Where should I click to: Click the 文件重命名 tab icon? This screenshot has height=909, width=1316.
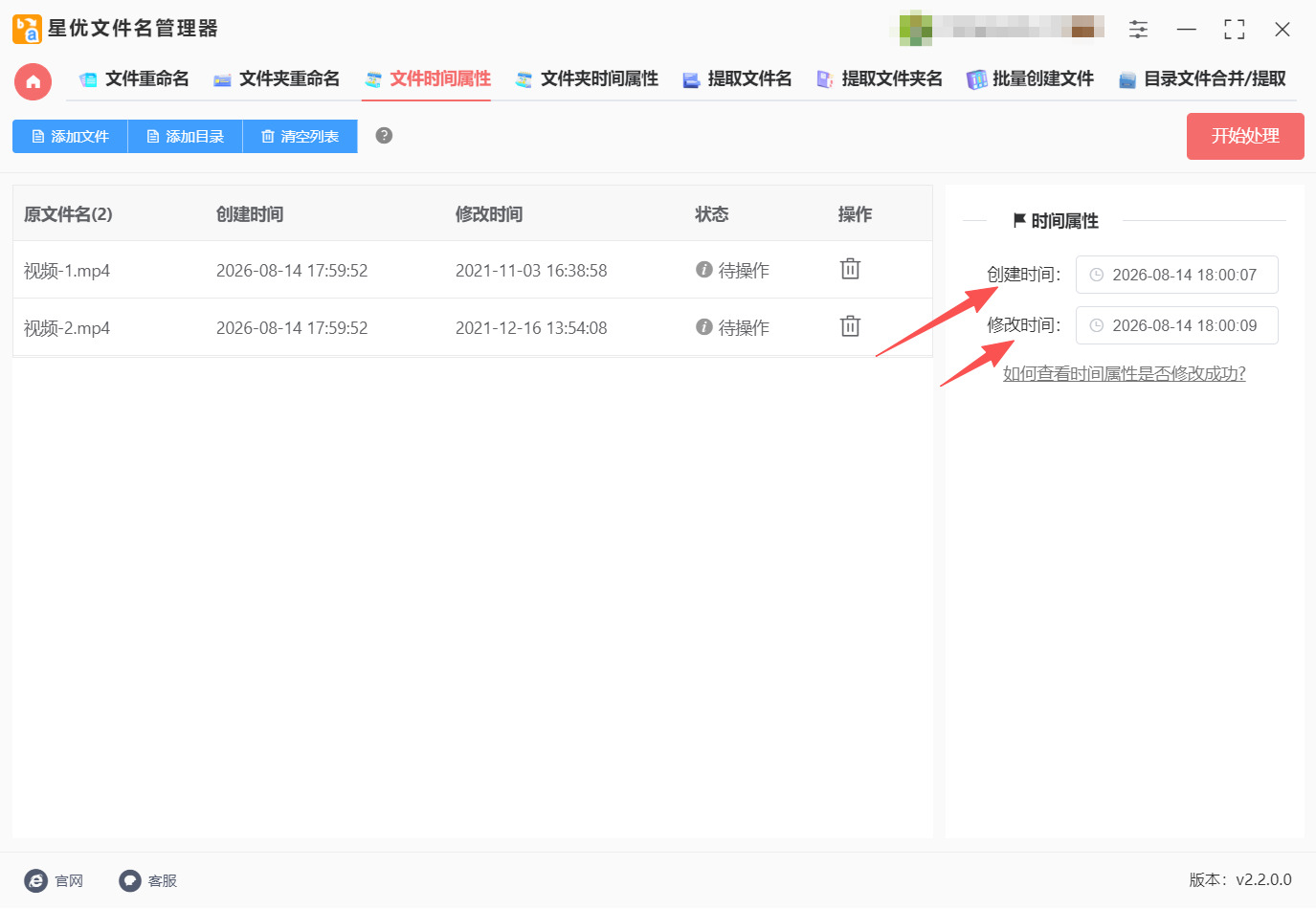pos(89,80)
